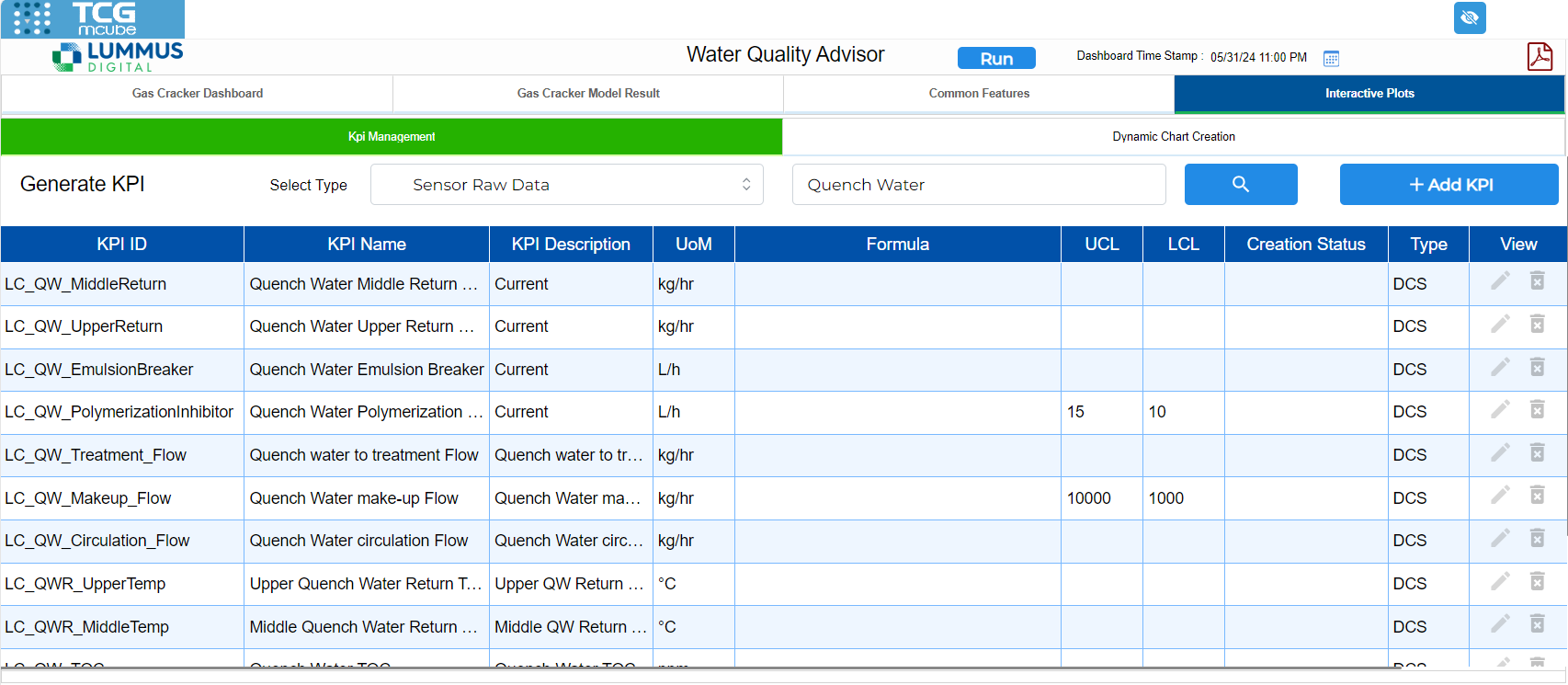Edit the LC_QW_PolymerizationInhibitor row
1568x685 pixels.
[x=1500, y=410]
